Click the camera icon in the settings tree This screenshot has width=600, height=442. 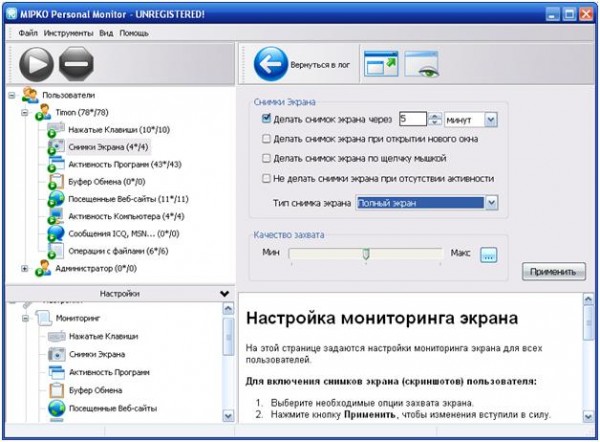pyautogui.click(x=57, y=354)
